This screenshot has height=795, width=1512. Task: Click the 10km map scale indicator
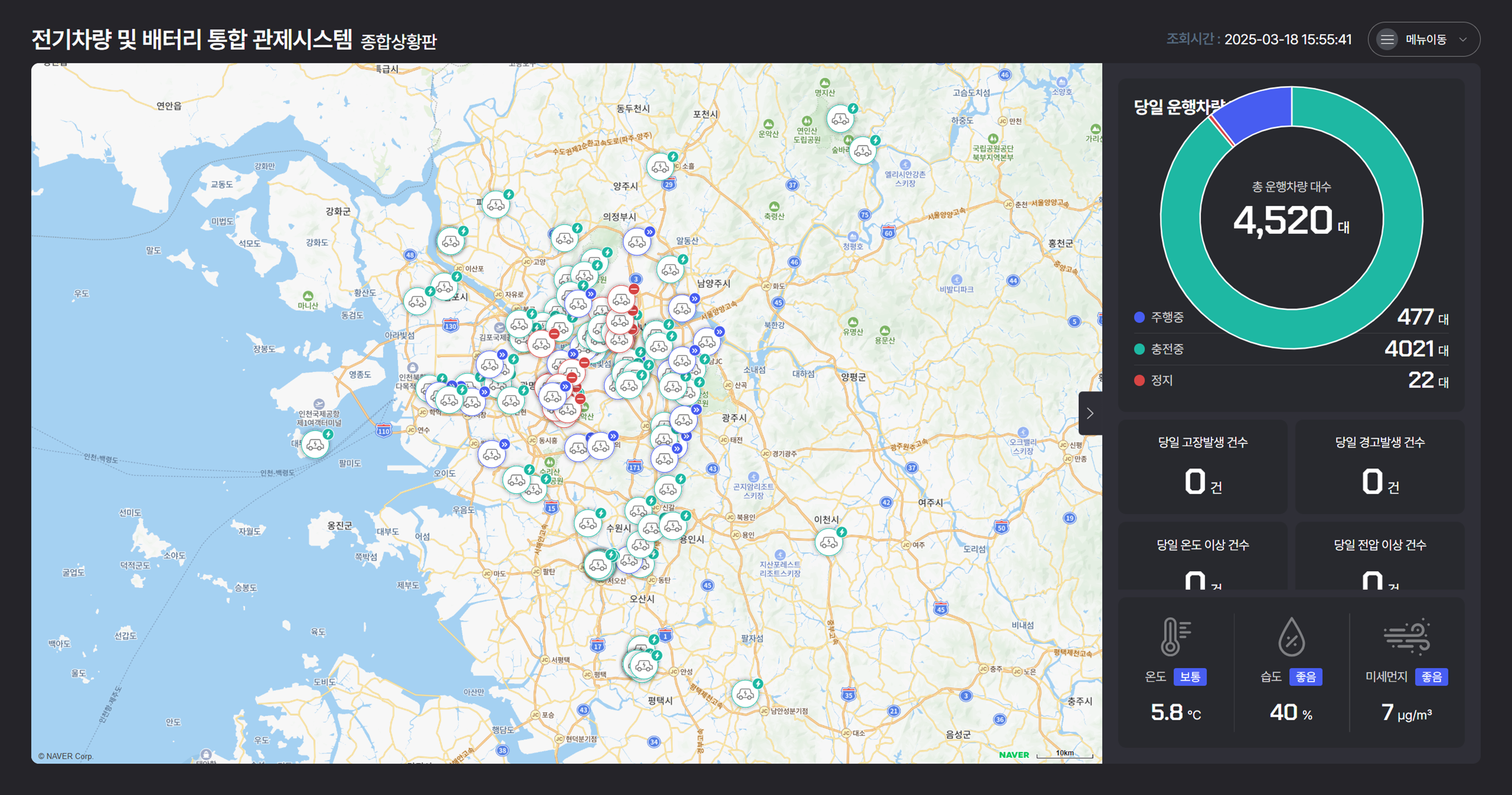pyautogui.click(x=1065, y=754)
